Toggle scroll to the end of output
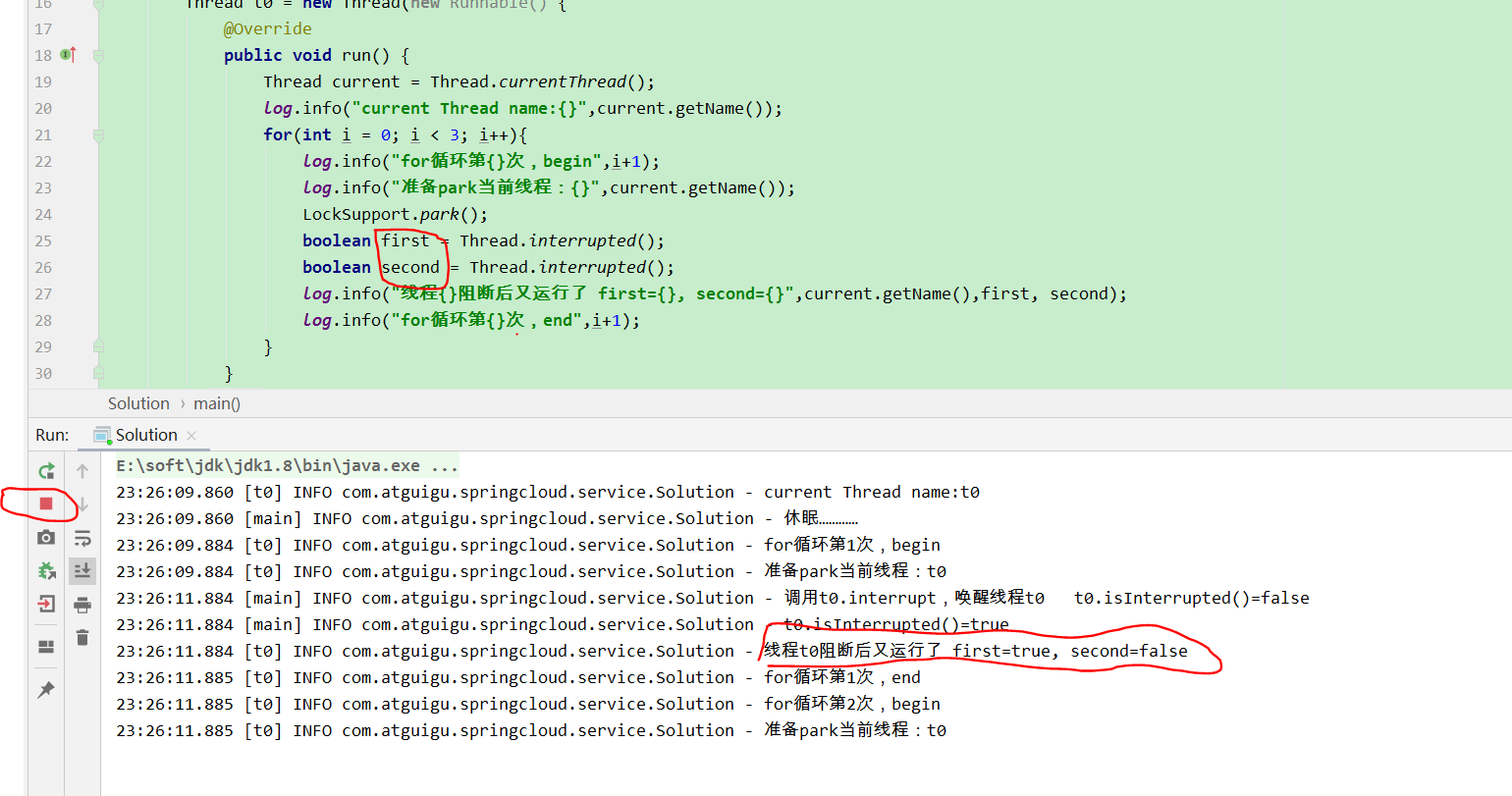The width and height of the screenshot is (1512, 796). point(82,570)
